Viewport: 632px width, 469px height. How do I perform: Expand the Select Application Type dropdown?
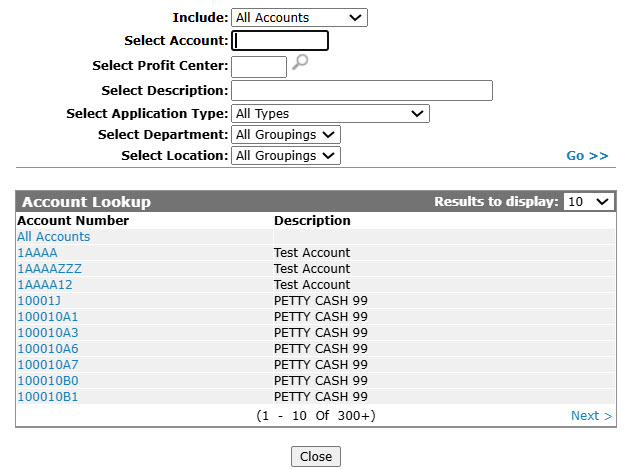click(x=330, y=114)
